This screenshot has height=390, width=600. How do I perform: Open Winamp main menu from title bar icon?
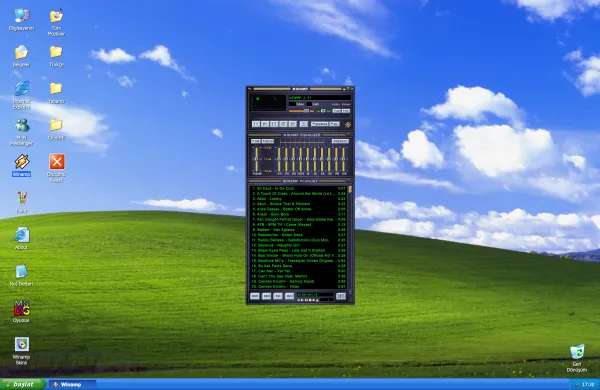pyautogui.click(x=249, y=89)
